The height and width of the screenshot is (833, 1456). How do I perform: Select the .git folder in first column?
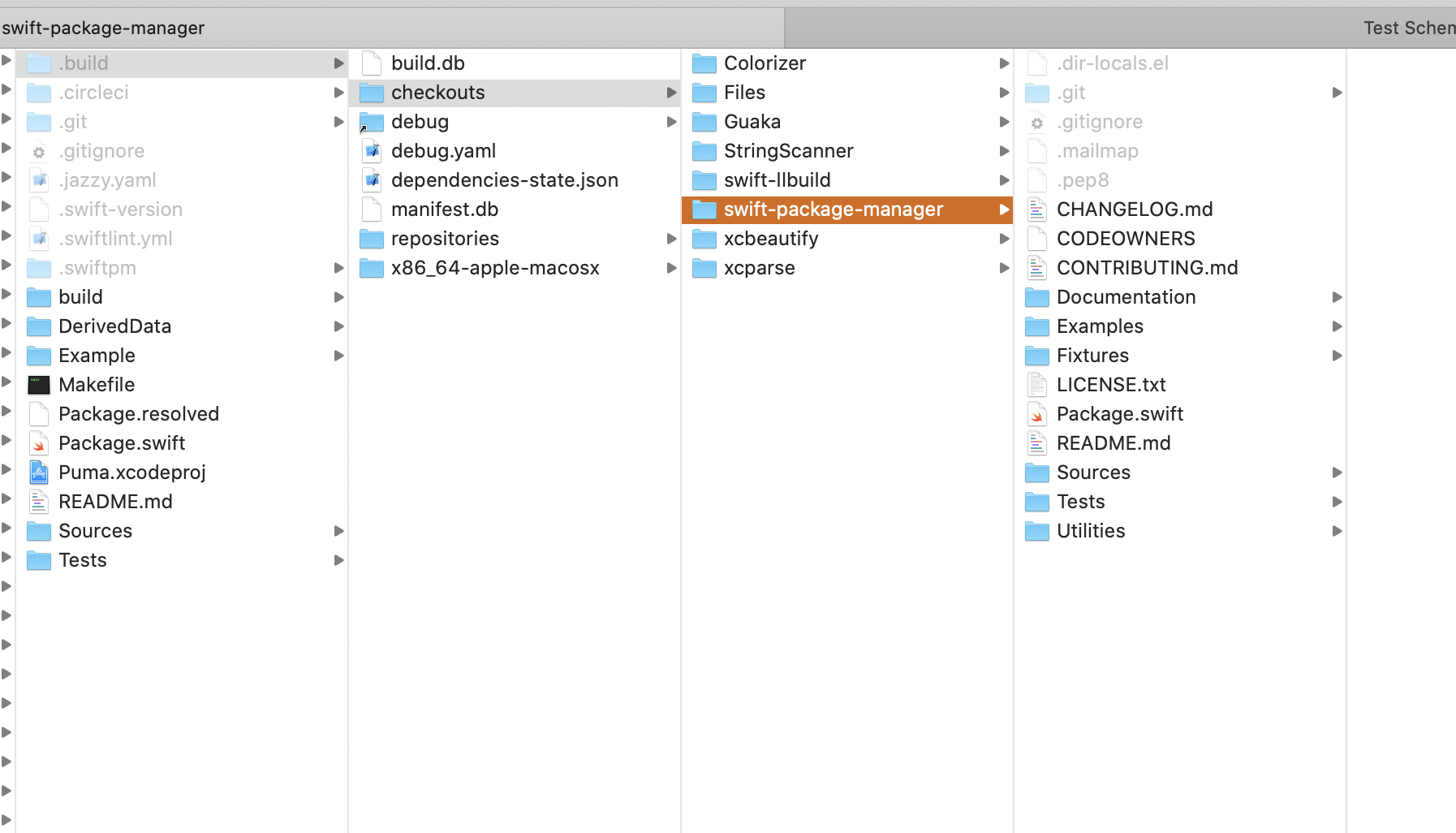pos(182,122)
